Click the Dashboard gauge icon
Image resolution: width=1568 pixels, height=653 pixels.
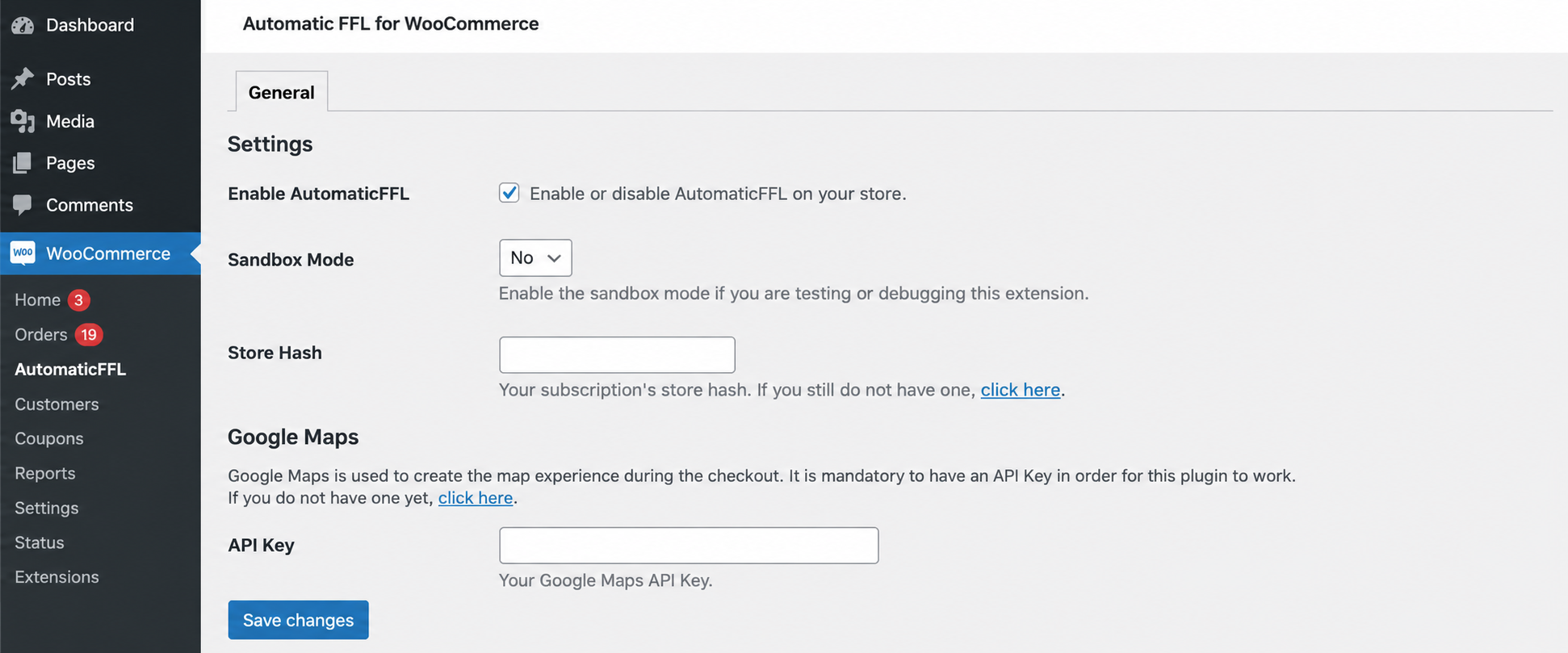pos(23,25)
